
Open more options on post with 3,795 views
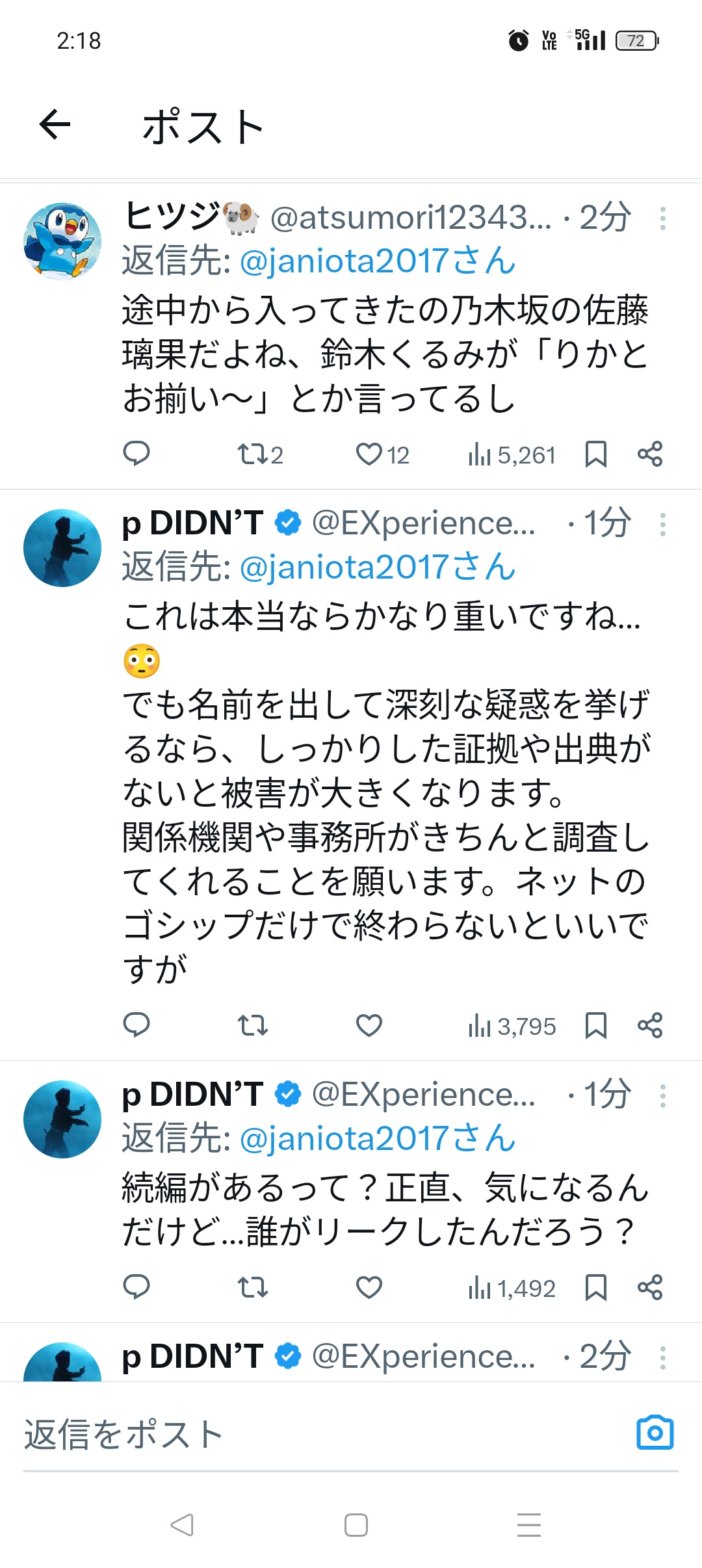(x=662, y=525)
